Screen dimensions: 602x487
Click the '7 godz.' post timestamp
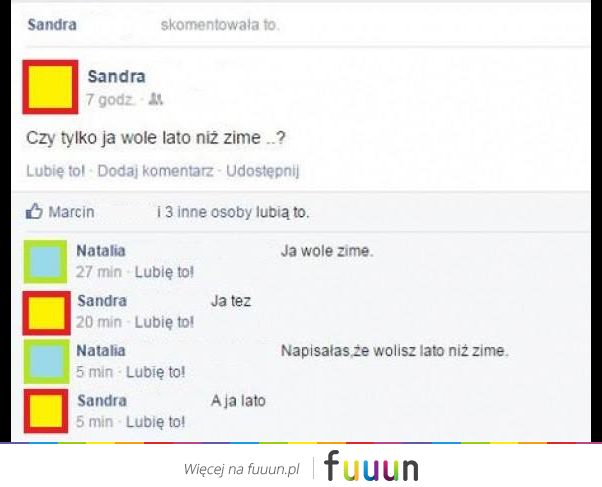(110, 100)
